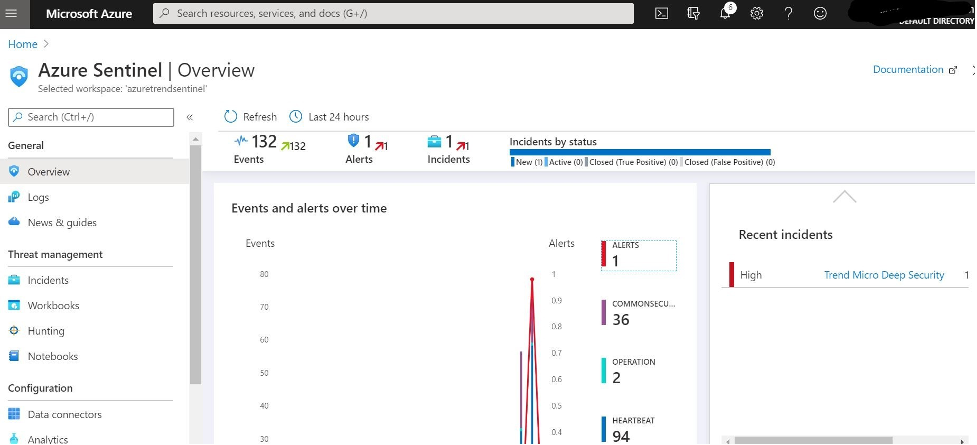
Task: Click the sidebar Search (Ctrl+/) field
Action: [x=91, y=117]
